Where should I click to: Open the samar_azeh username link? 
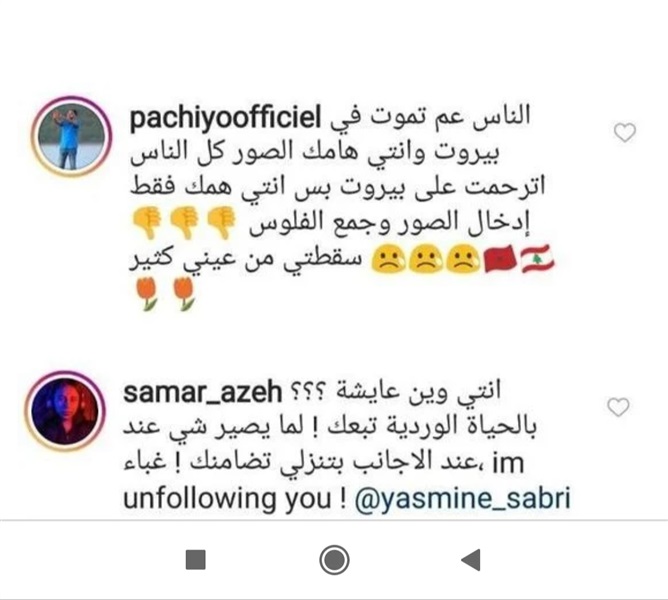pyautogui.click(x=202, y=392)
